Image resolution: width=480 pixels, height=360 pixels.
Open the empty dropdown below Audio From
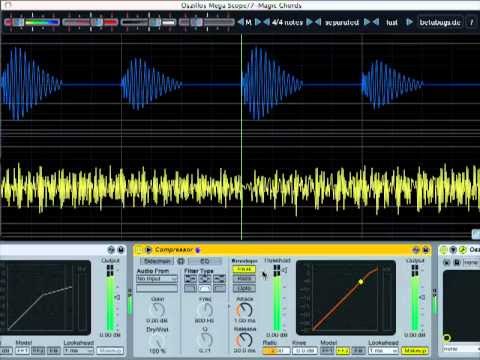click(157, 288)
